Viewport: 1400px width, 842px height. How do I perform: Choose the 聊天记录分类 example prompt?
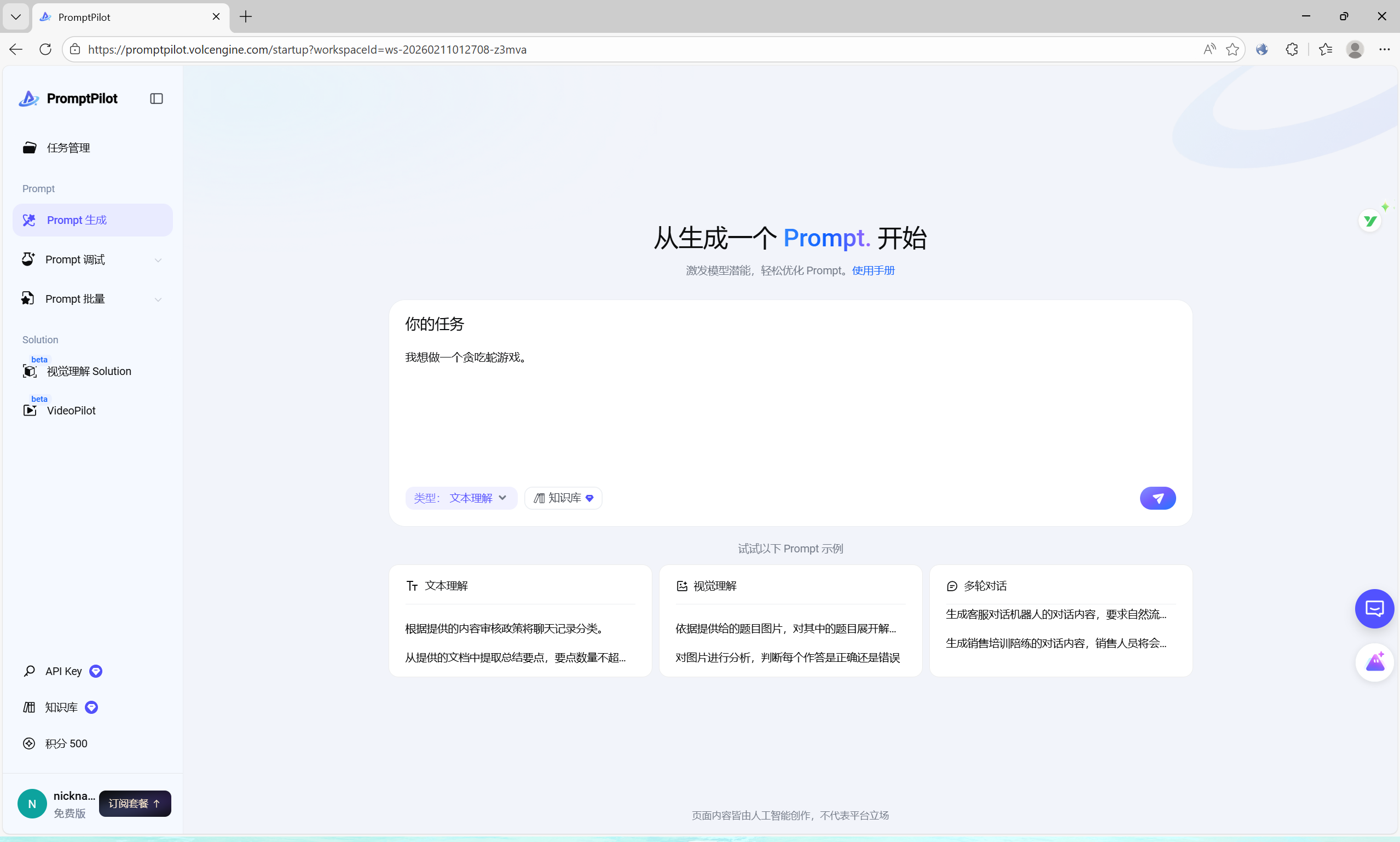click(x=505, y=628)
